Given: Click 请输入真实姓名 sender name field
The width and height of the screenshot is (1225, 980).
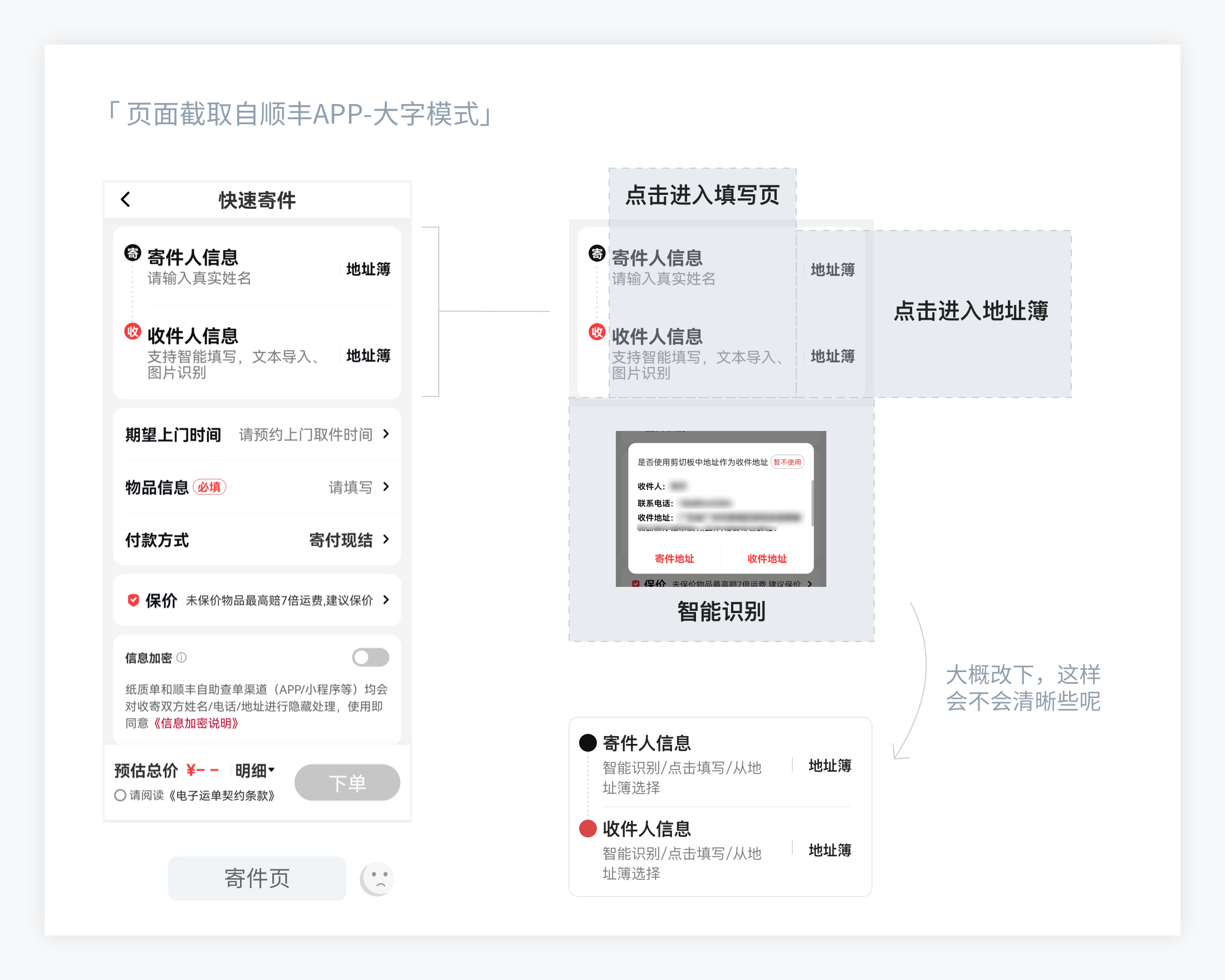Looking at the screenshot, I should pyautogui.click(x=199, y=278).
